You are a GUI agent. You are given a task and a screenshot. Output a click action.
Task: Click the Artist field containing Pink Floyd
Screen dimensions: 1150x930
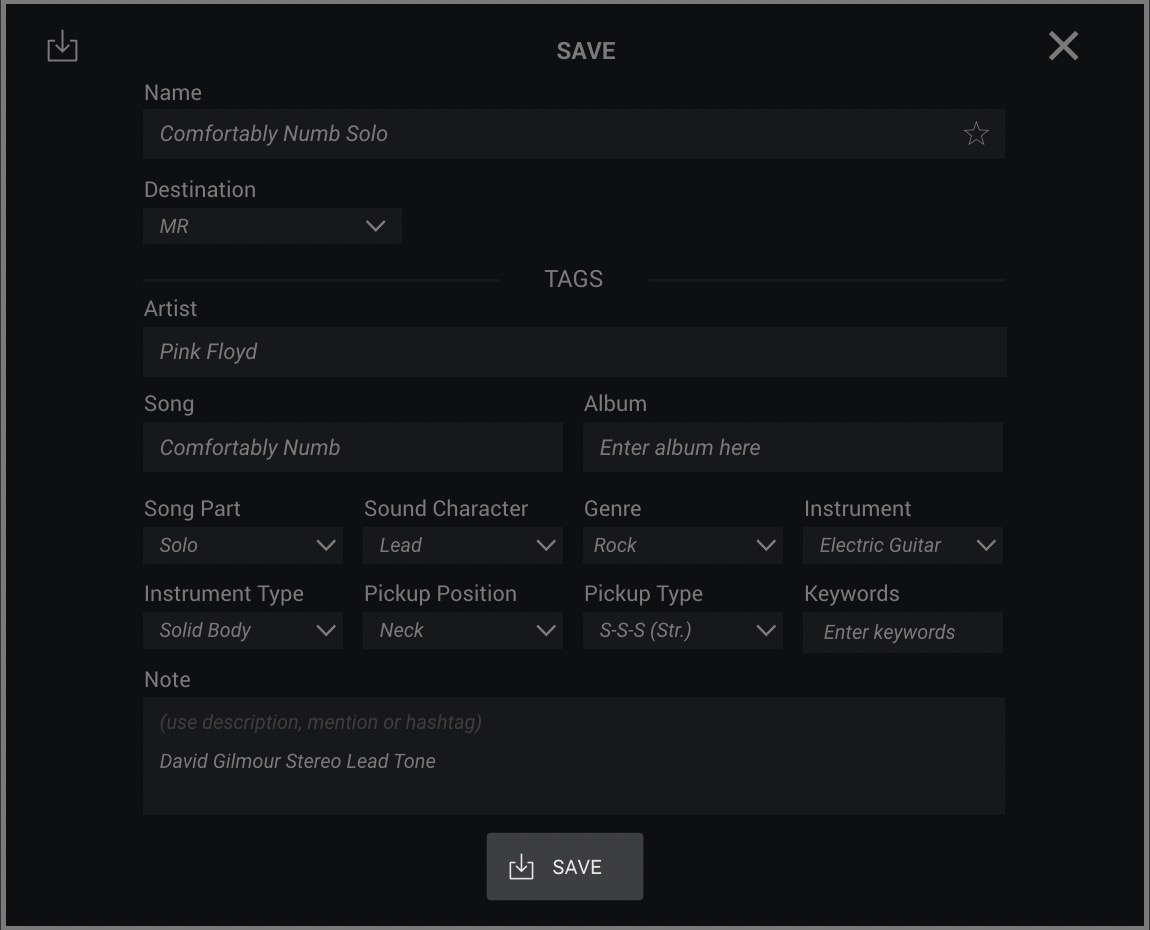coord(574,352)
